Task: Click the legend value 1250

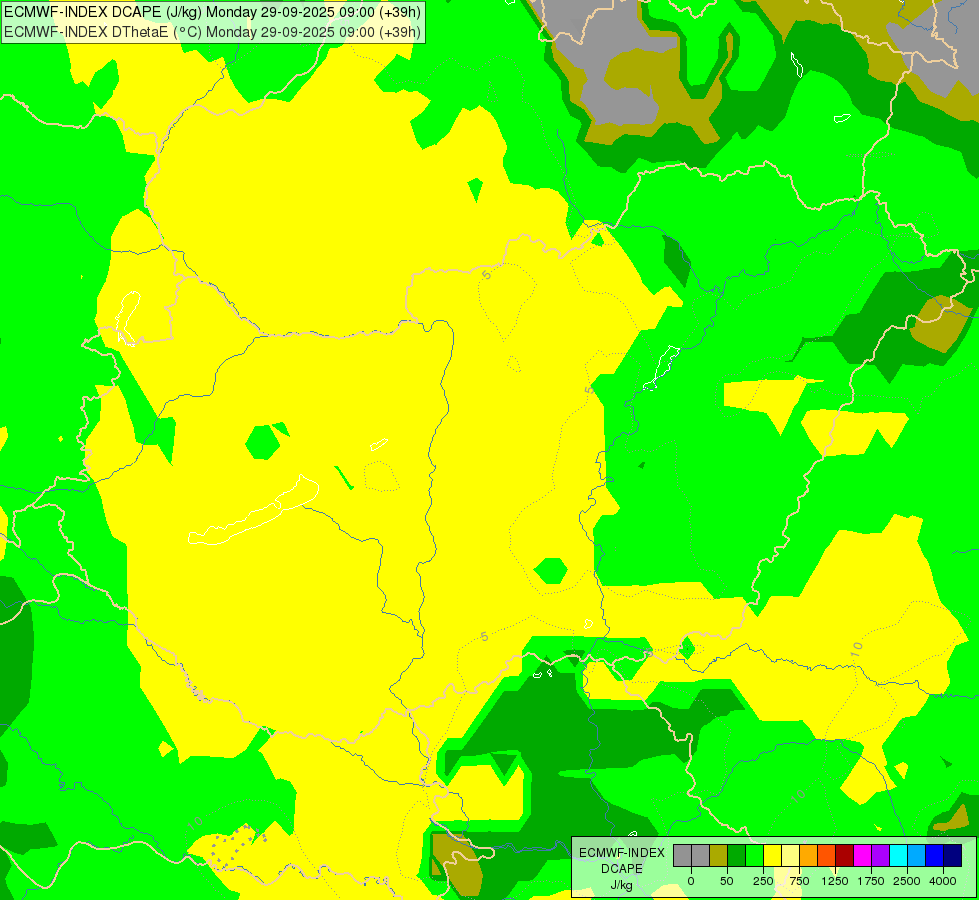Action: click(835, 881)
